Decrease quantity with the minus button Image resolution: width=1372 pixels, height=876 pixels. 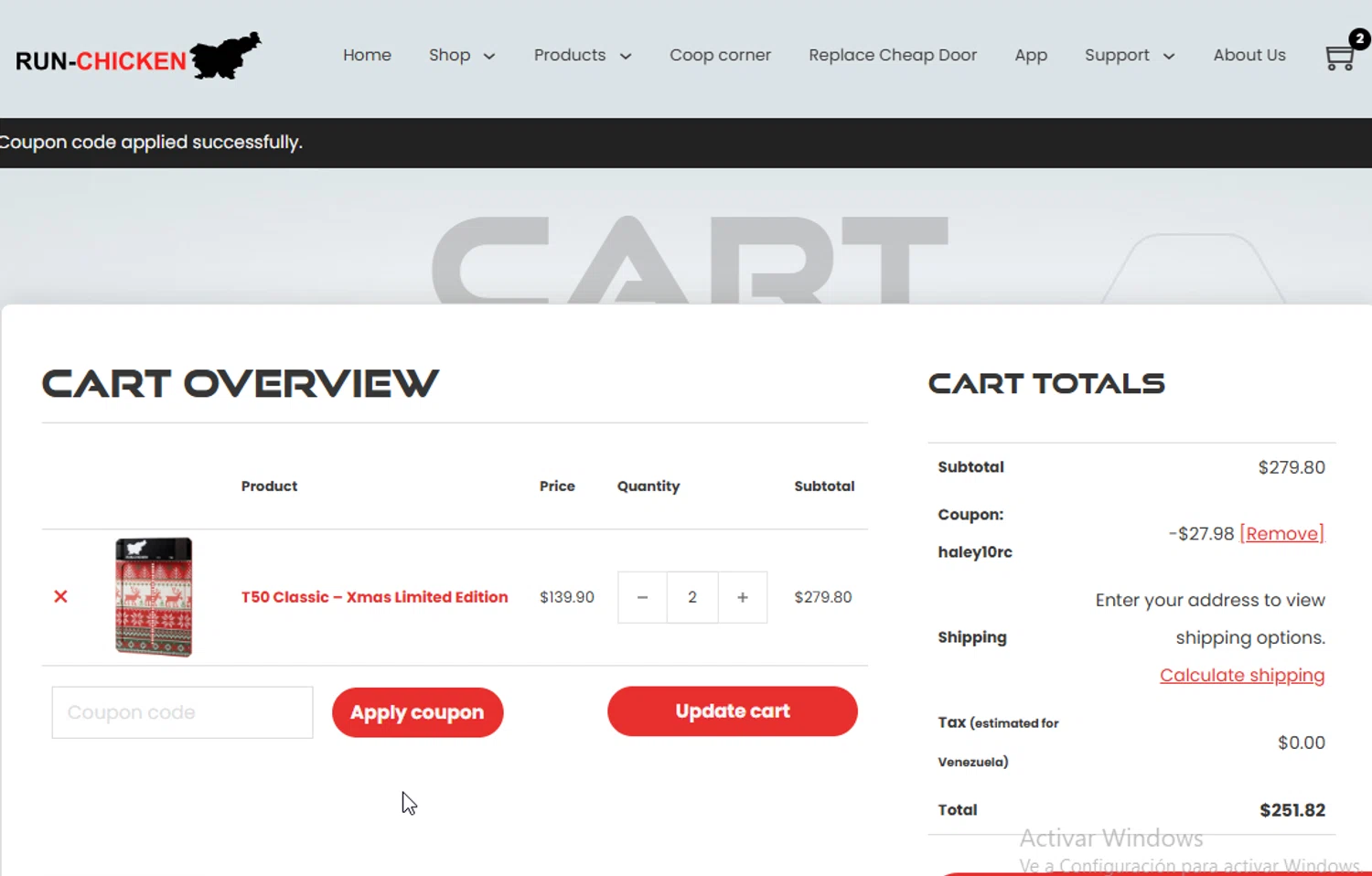642,597
